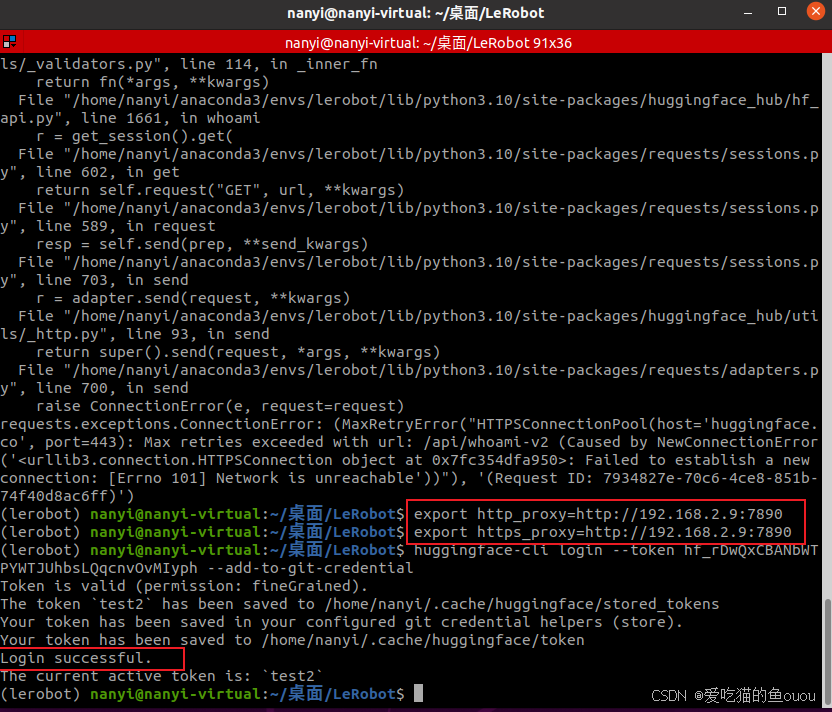Viewport: 832px width, 712px height.
Task: Click '[Errno 101] Network is unreachable' text
Action: pos(261,478)
